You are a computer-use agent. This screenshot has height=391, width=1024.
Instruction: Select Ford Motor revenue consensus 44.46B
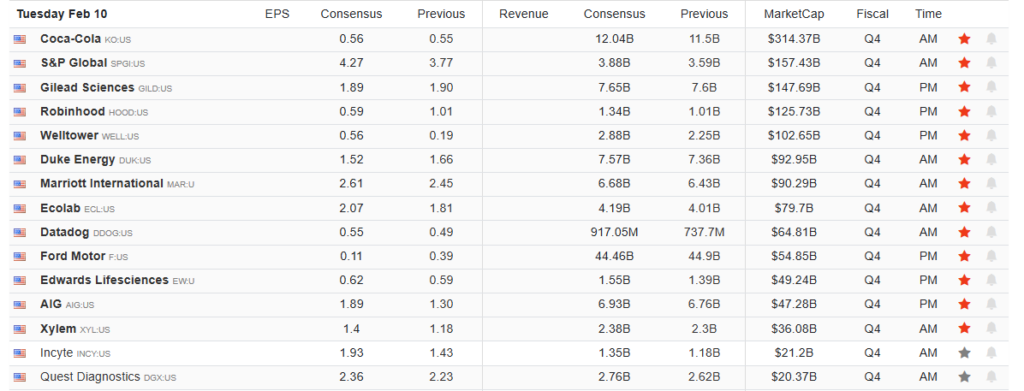(x=615, y=257)
